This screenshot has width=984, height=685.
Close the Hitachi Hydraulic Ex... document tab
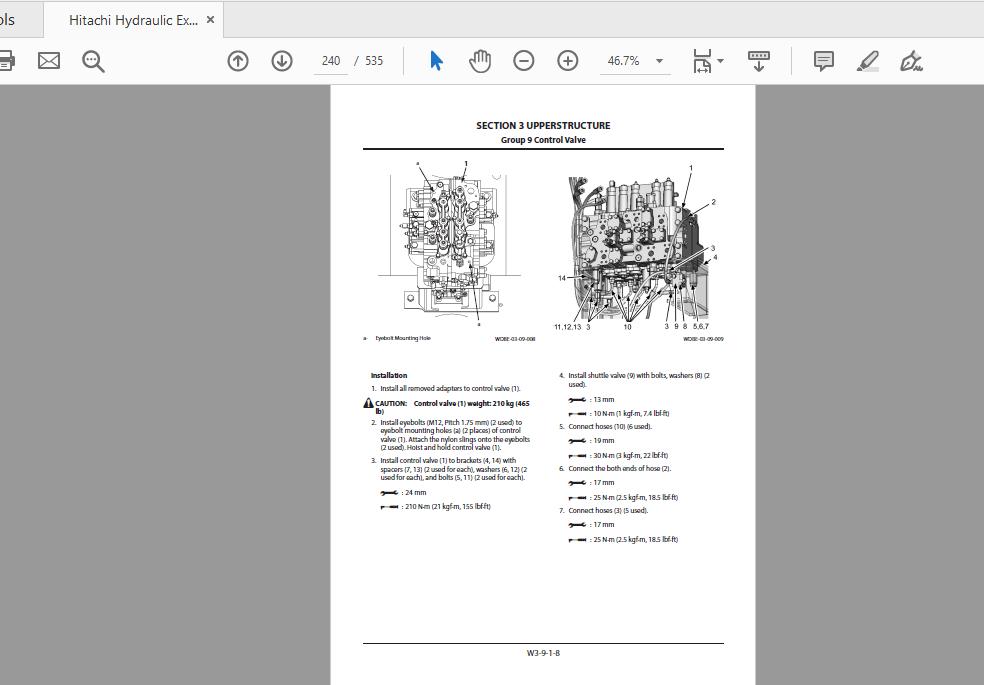(x=211, y=20)
